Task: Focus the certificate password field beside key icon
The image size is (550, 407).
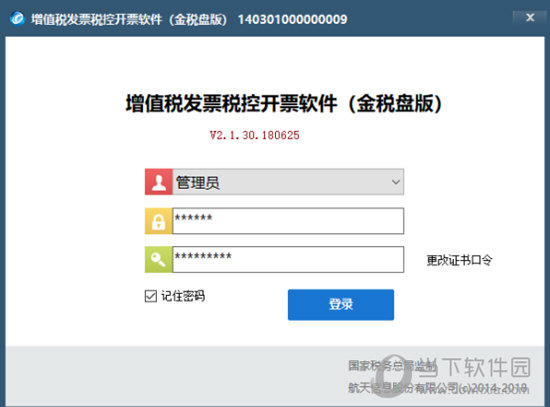Action: tap(288, 259)
